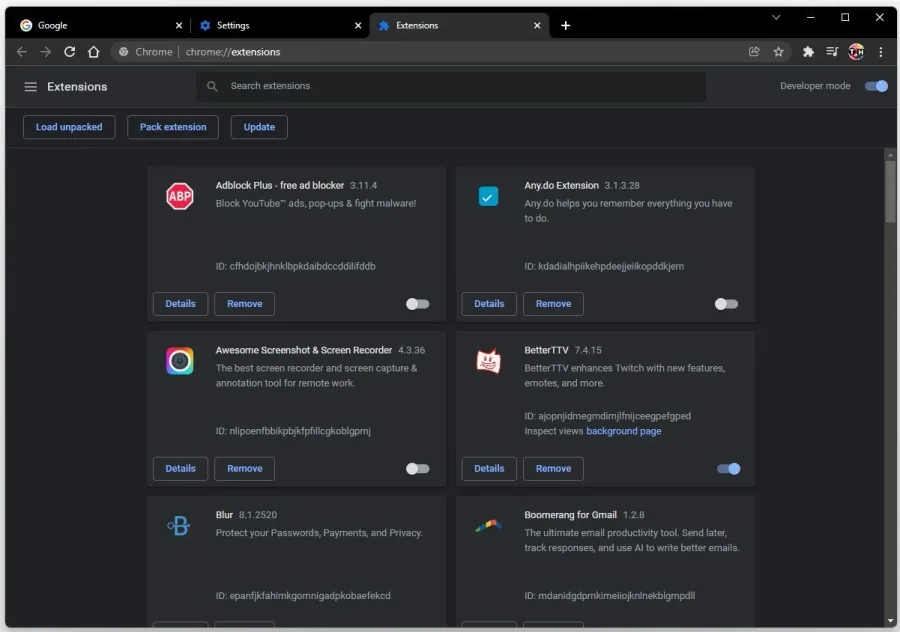
Task: Click the Any.do checkmark icon
Action: click(488, 196)
